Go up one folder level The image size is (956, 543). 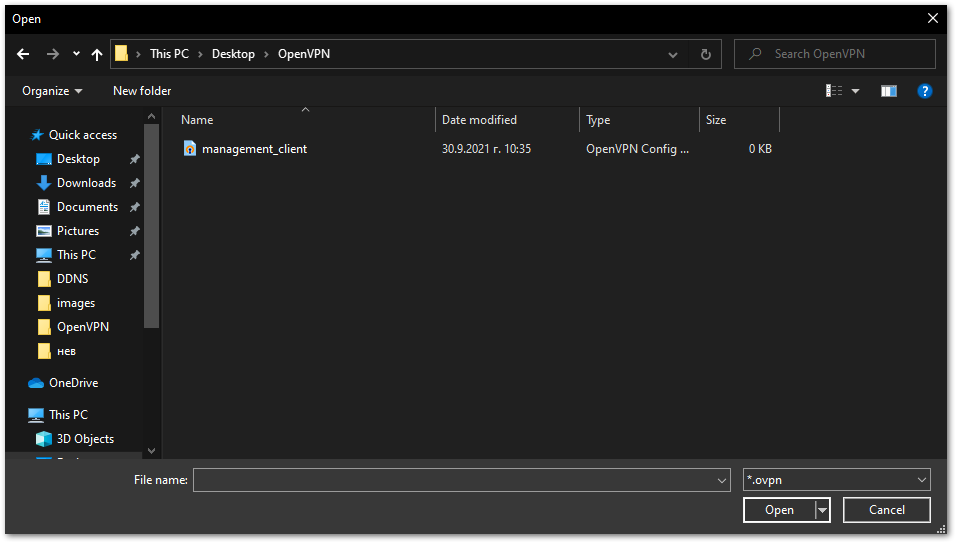[x=97, y=54]
